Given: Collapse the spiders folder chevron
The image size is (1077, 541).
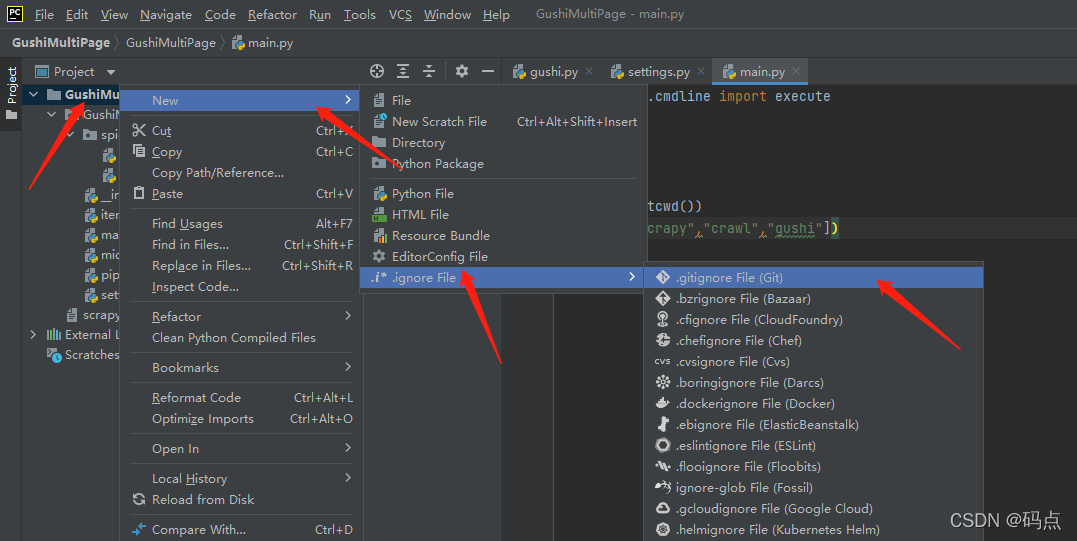Looking at the screenshot, I should tap(71, 135).
